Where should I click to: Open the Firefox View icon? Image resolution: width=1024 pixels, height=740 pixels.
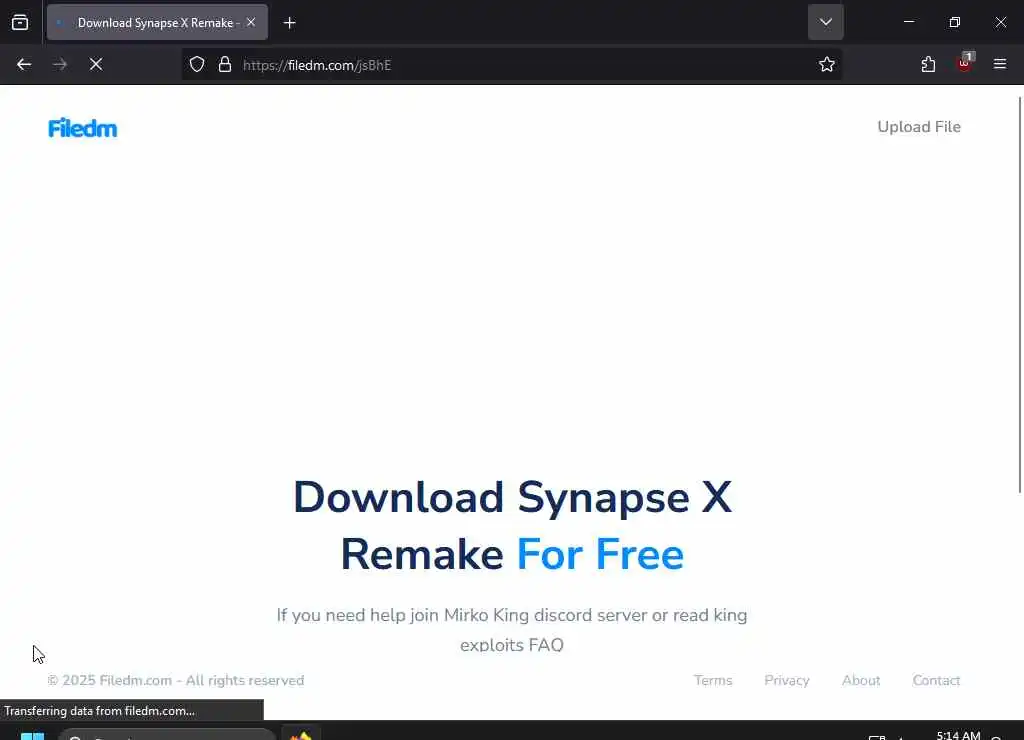pos(20,22)
